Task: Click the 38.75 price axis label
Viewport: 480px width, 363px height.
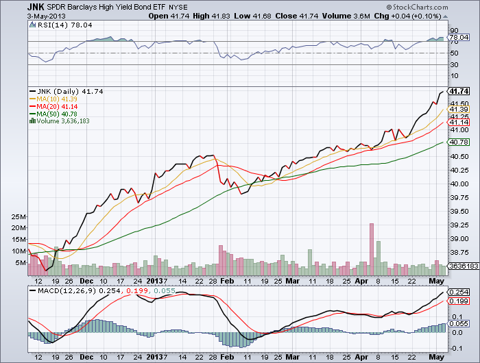Action: tap(459, 252)
